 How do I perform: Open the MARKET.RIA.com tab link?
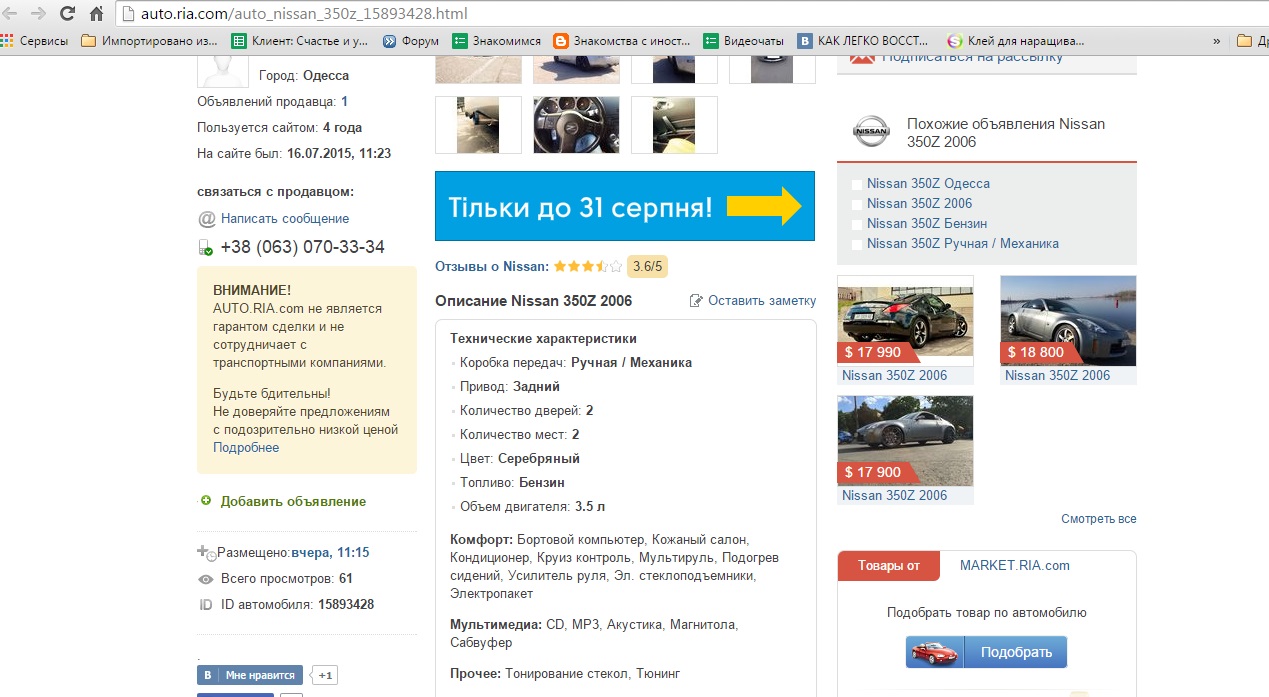(1014, 565)
